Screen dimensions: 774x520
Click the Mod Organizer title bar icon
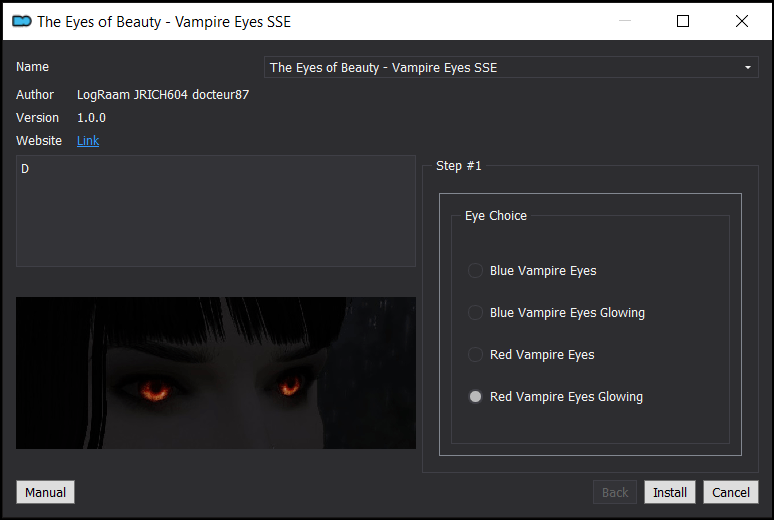coord(22,21)
